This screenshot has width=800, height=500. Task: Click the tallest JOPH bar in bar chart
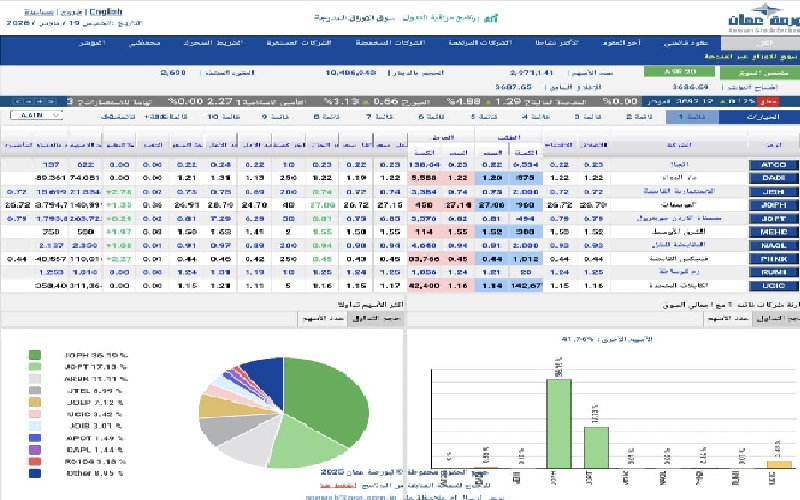click(x=557, y=421)
